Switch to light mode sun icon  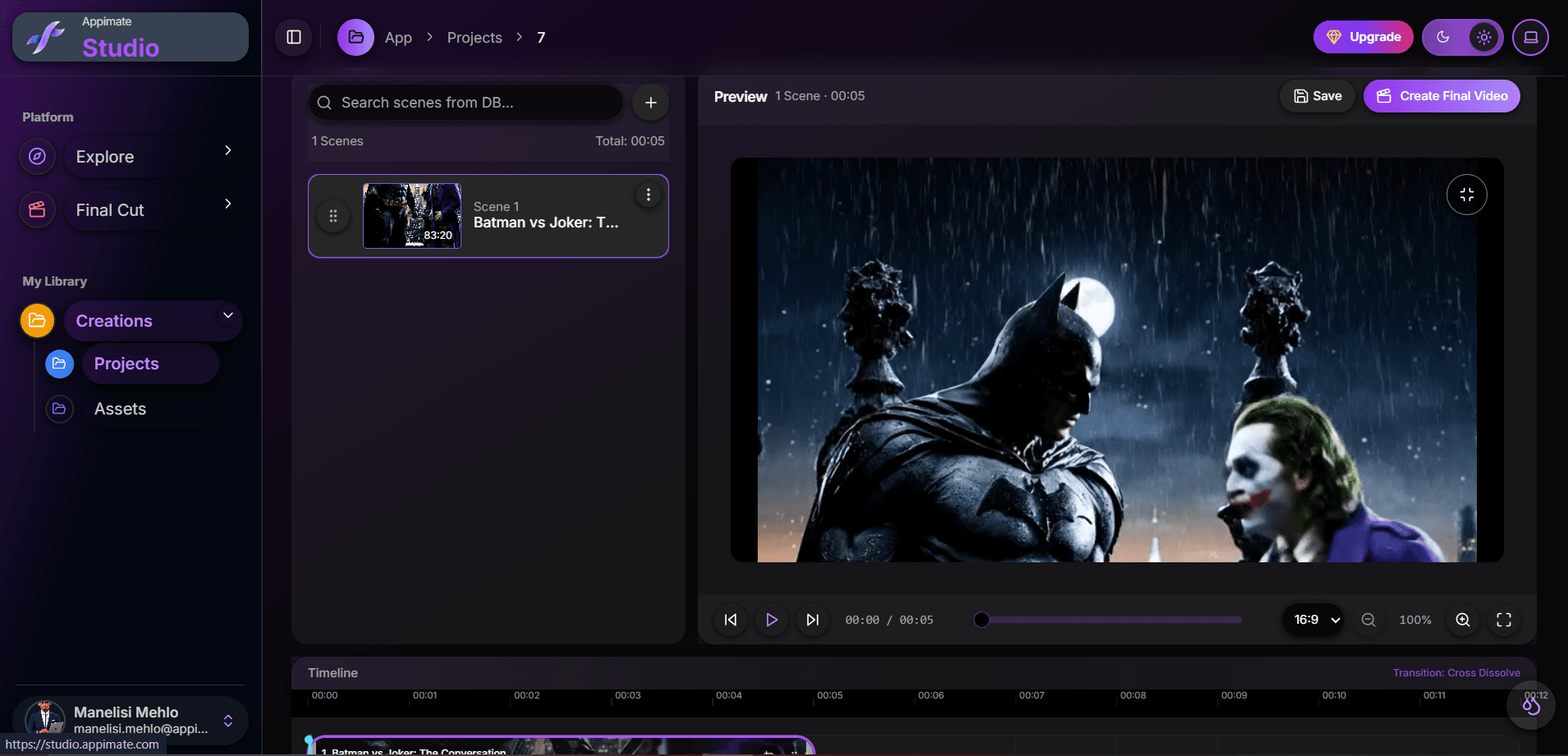click(x=1484, y=37)
